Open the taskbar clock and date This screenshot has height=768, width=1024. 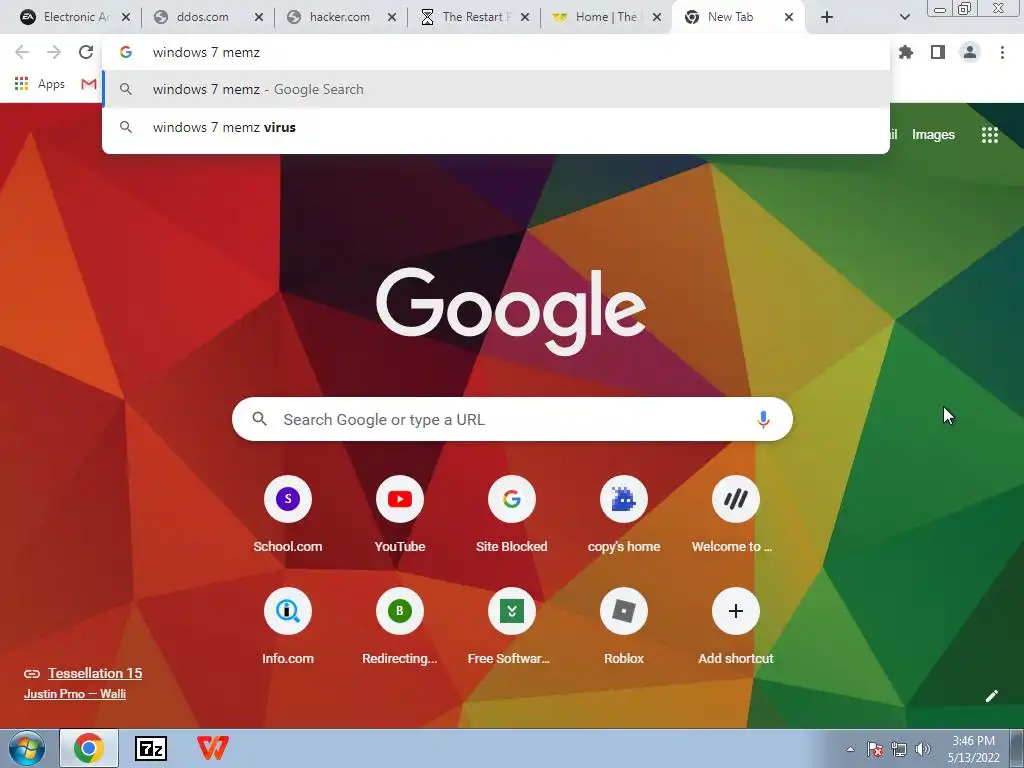coord(974,749)
